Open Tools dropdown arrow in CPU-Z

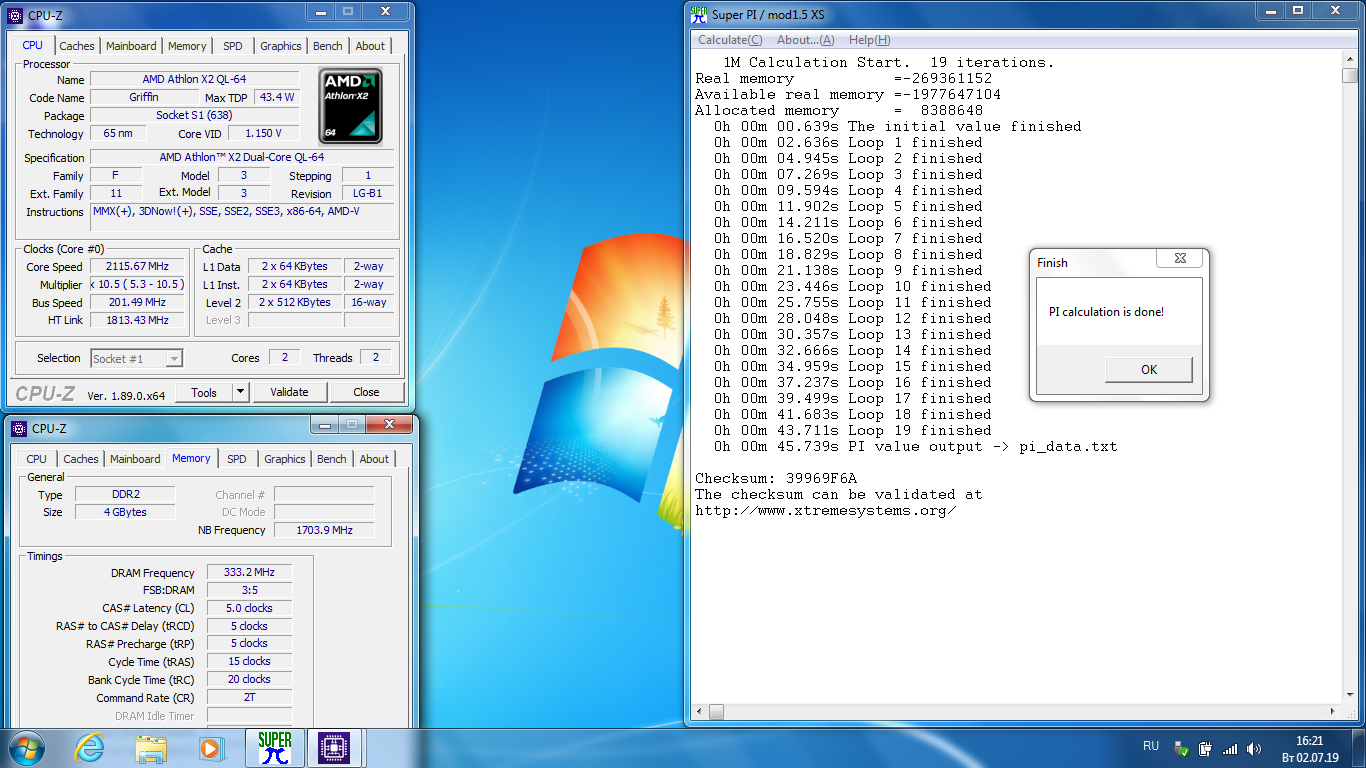tap(240, 392)
